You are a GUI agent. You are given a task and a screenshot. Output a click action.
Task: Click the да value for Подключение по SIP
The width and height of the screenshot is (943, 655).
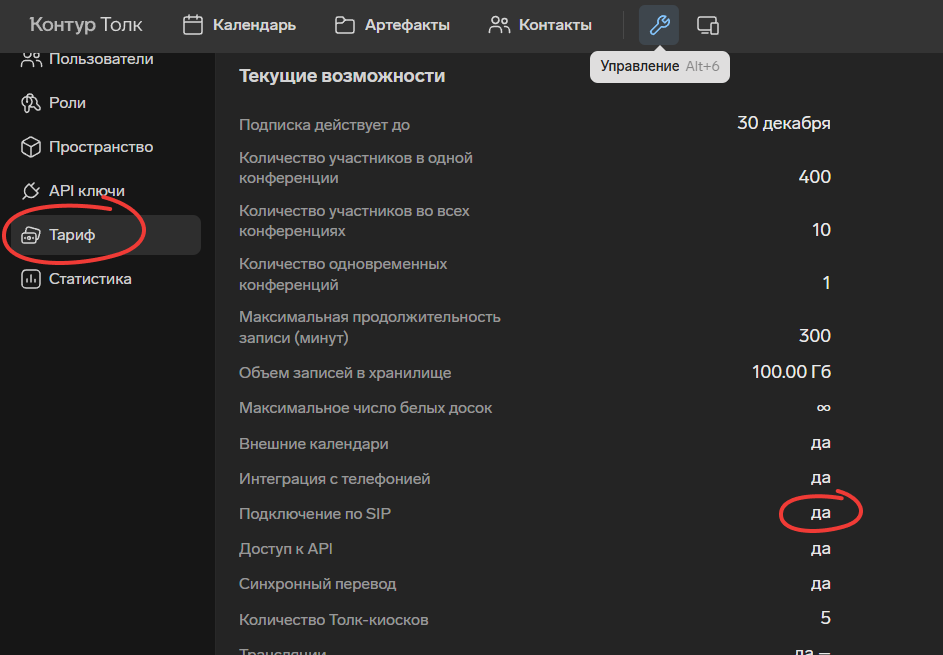(x=820, y=513)
